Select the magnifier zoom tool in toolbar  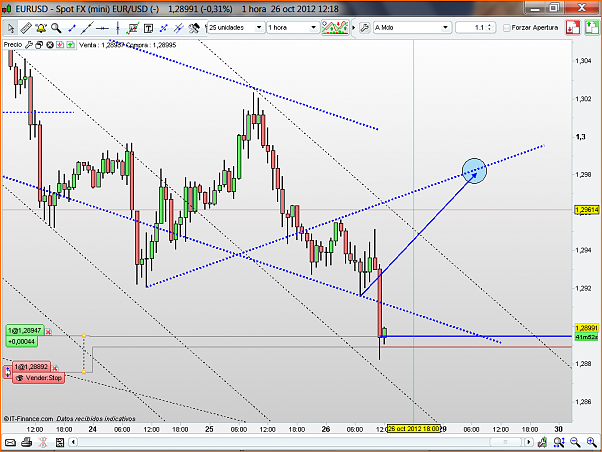[x=56, y=28]
